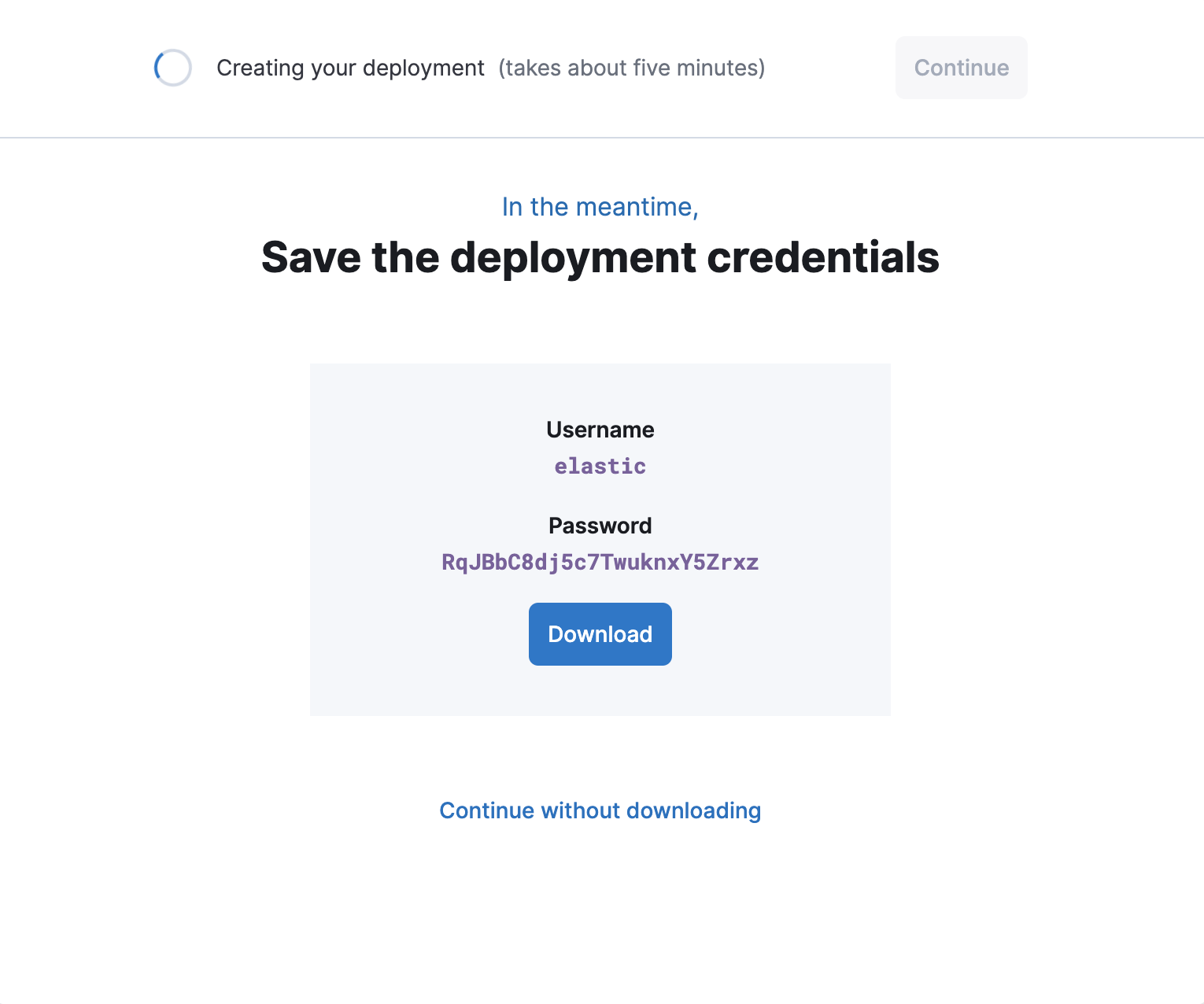The width and height of the screenshot is (1204, 1004).
Task: Click the generated password string
Action: point(600,563)
